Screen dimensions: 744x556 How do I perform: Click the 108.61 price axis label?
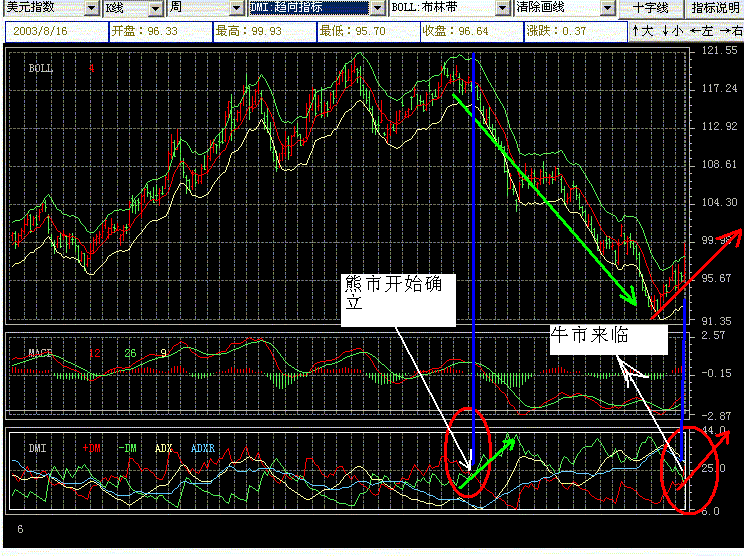click(x=719, y=164)
